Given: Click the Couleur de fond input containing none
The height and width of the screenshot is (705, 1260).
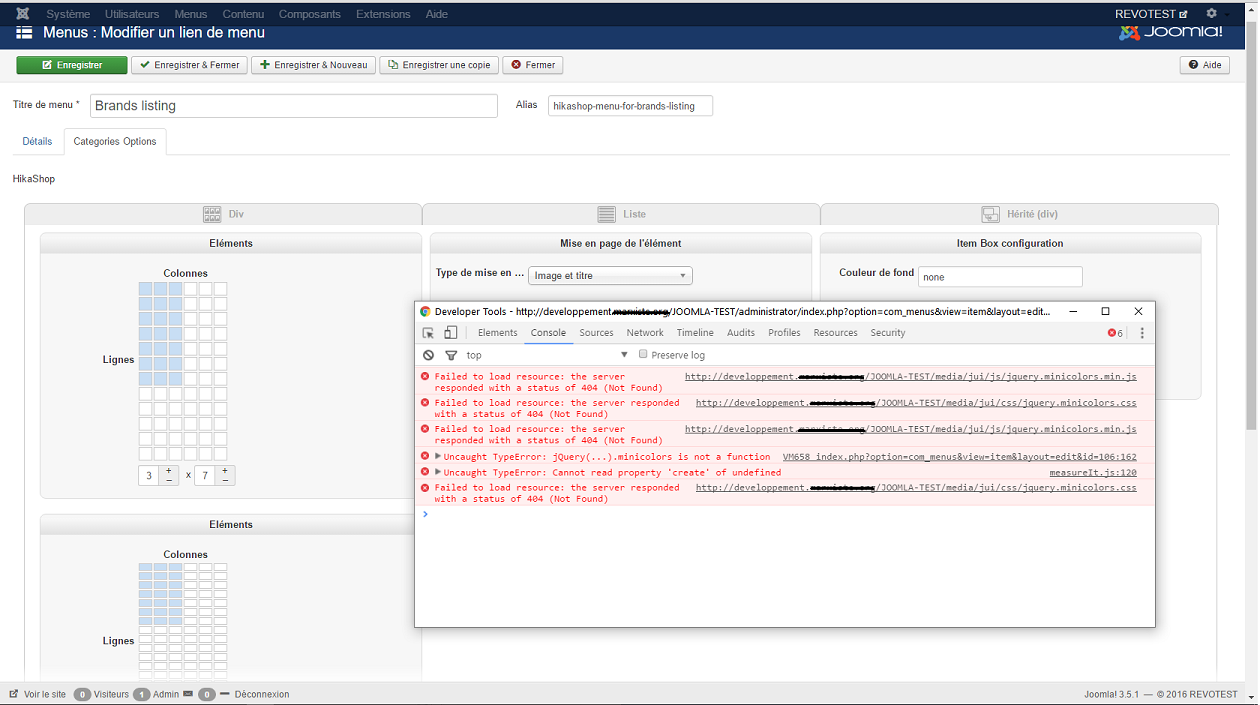Looking at the screenshot, I should pos(1000,277).
